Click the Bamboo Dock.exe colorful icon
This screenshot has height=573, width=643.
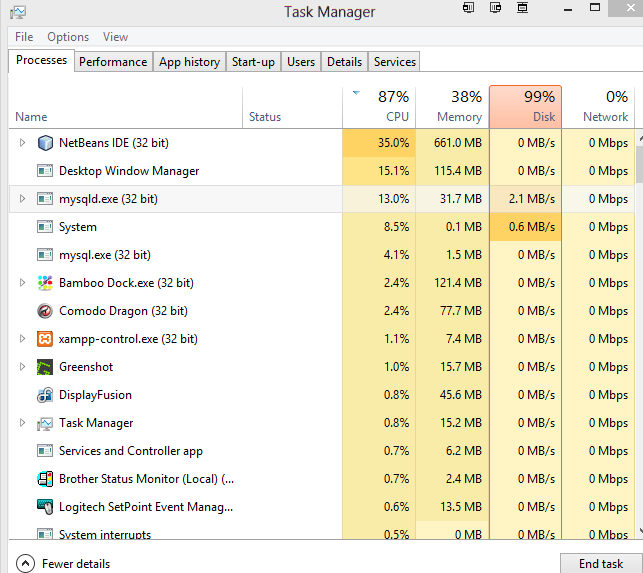point(45,283)
